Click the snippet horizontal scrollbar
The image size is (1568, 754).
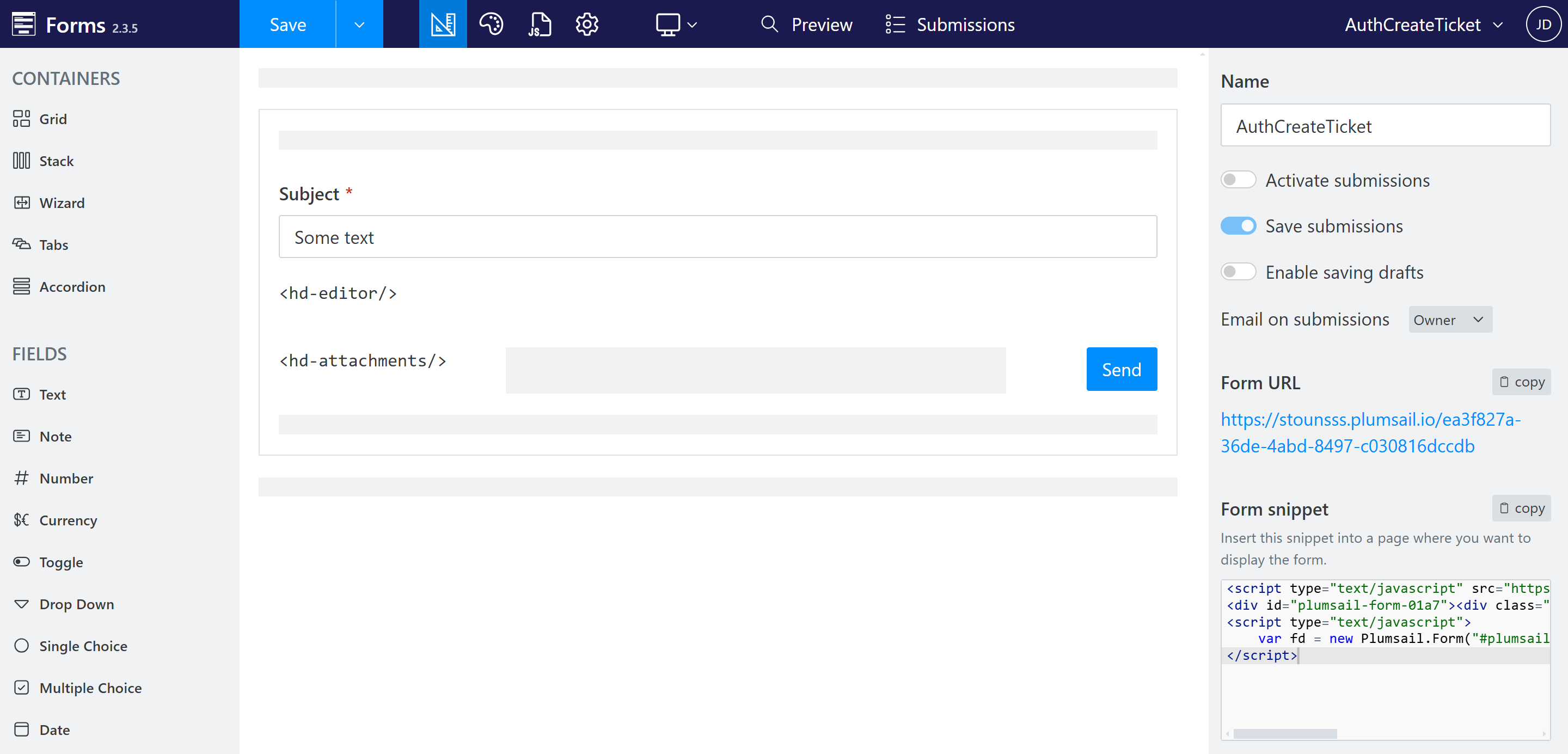[x=1284, y=733]
